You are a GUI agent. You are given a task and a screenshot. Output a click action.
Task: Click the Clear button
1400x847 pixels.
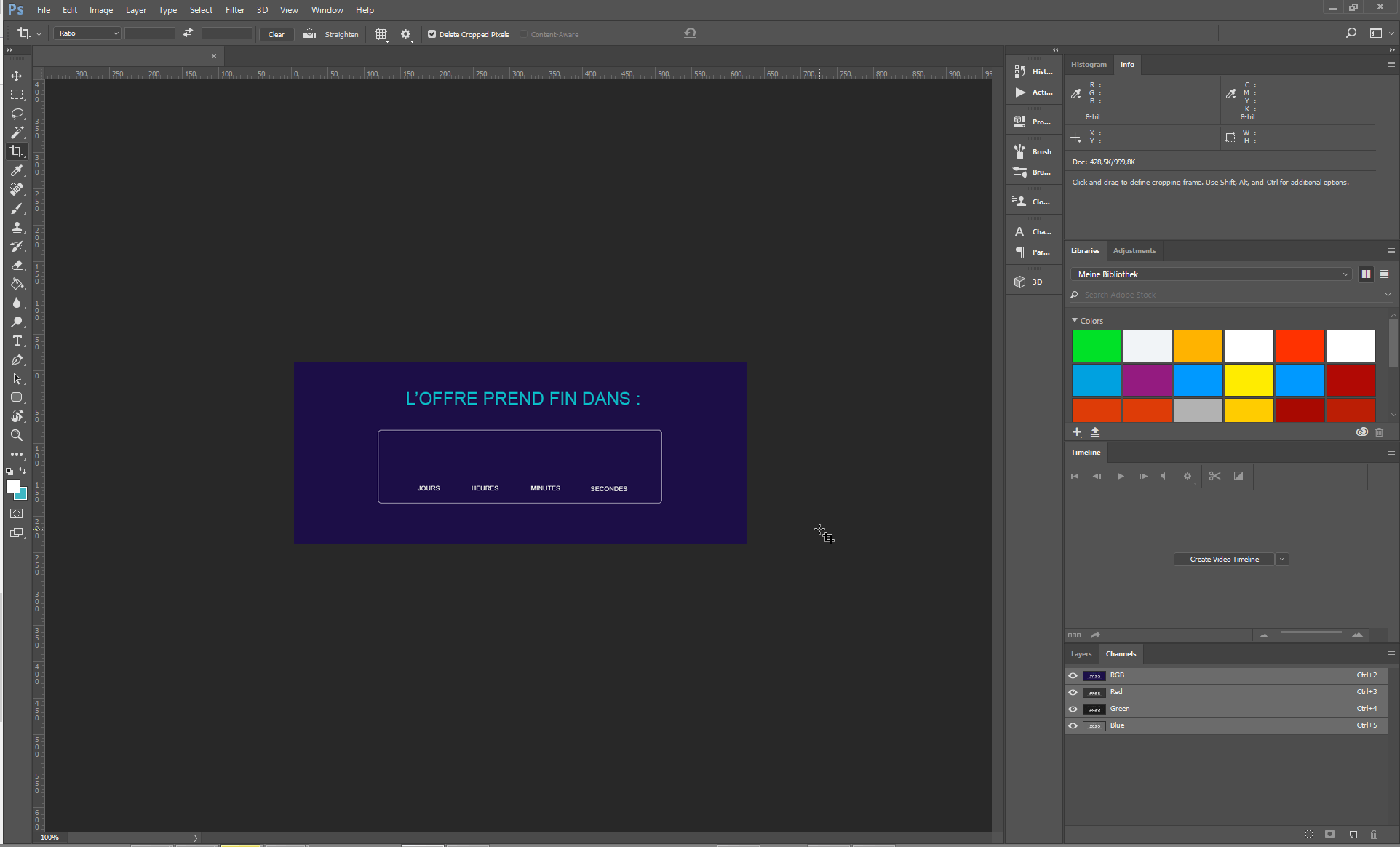(277, 34)
